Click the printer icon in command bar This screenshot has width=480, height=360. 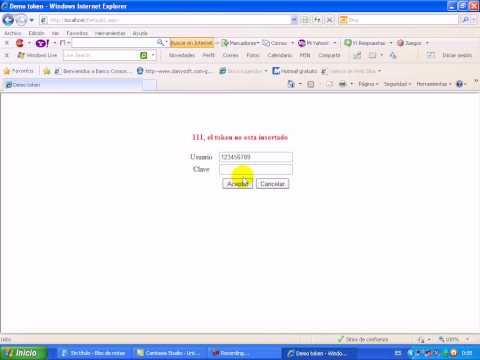pyautogui.click(x=342, y=84)
